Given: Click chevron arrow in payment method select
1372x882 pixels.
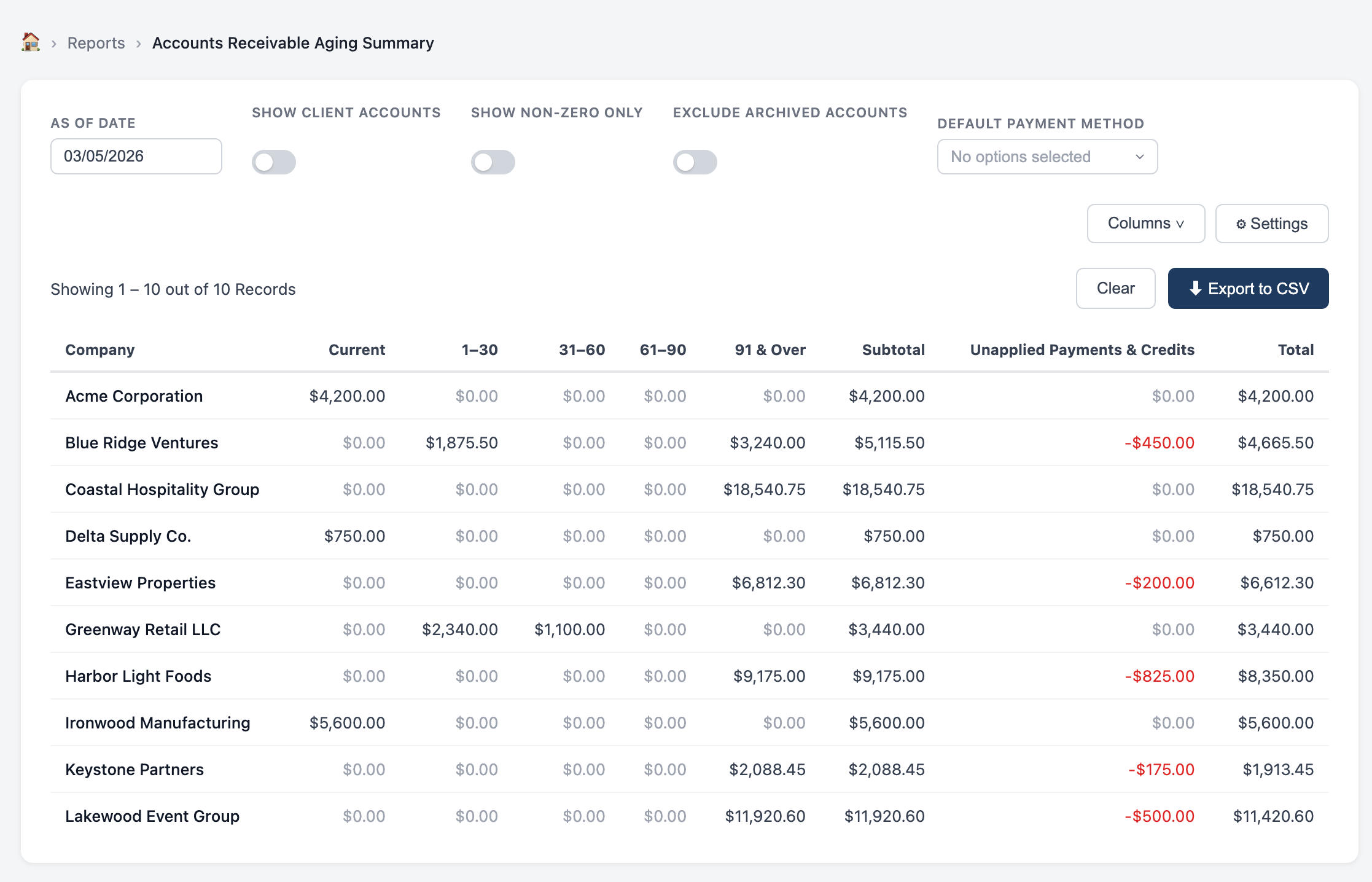Looking at the screenshot, I should pyautogui.click(x=1139, y=157).
